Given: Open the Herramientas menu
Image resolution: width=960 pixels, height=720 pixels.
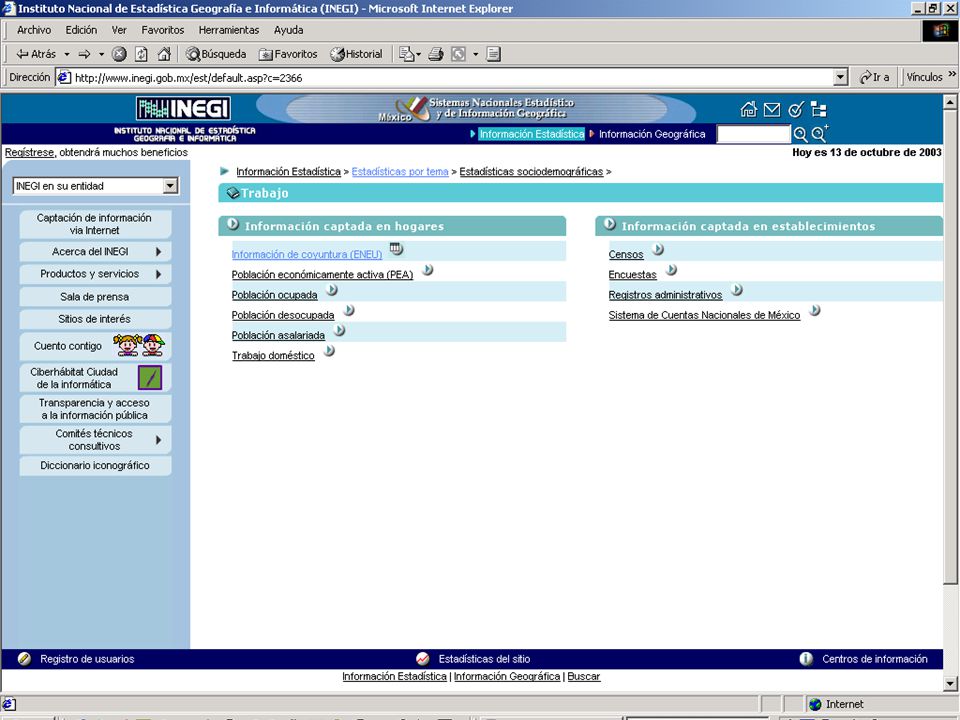Looking at the screenshot, I should pyautogui.click(x=228, y=30).
